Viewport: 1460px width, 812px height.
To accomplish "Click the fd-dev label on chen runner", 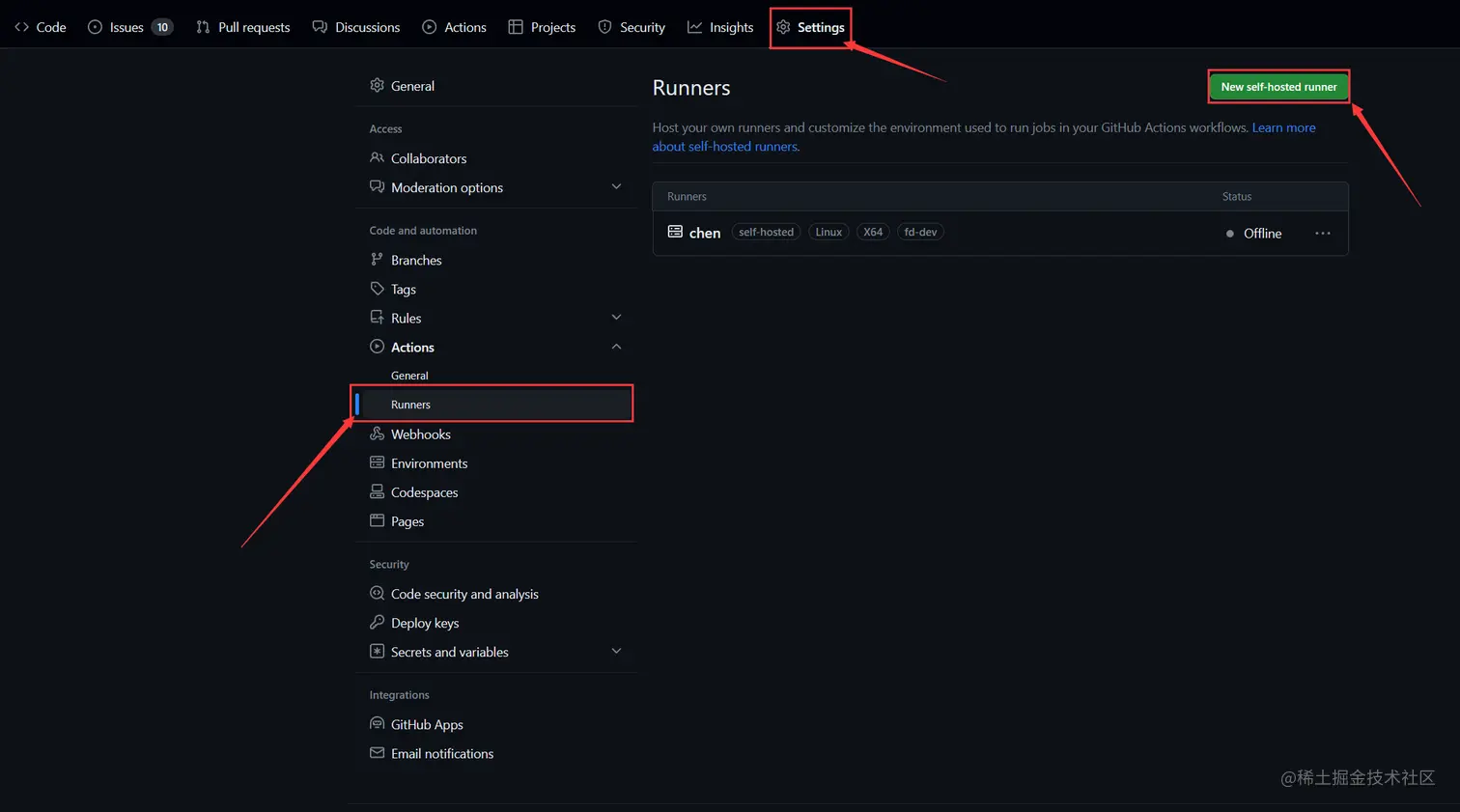I will pyautogui.click(x=920, y=232).
